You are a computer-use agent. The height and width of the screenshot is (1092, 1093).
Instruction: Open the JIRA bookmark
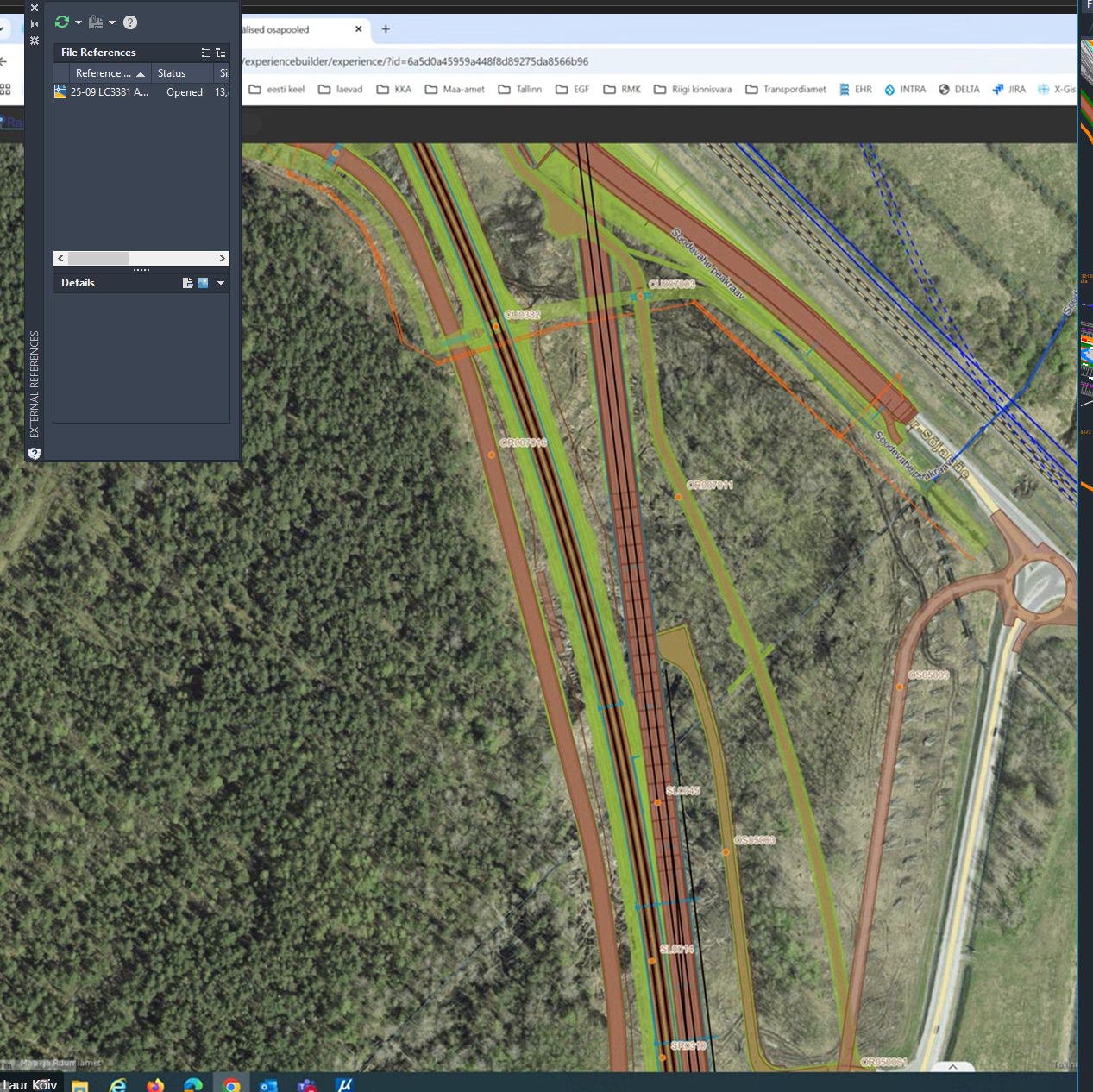(x=1009, y=90)
